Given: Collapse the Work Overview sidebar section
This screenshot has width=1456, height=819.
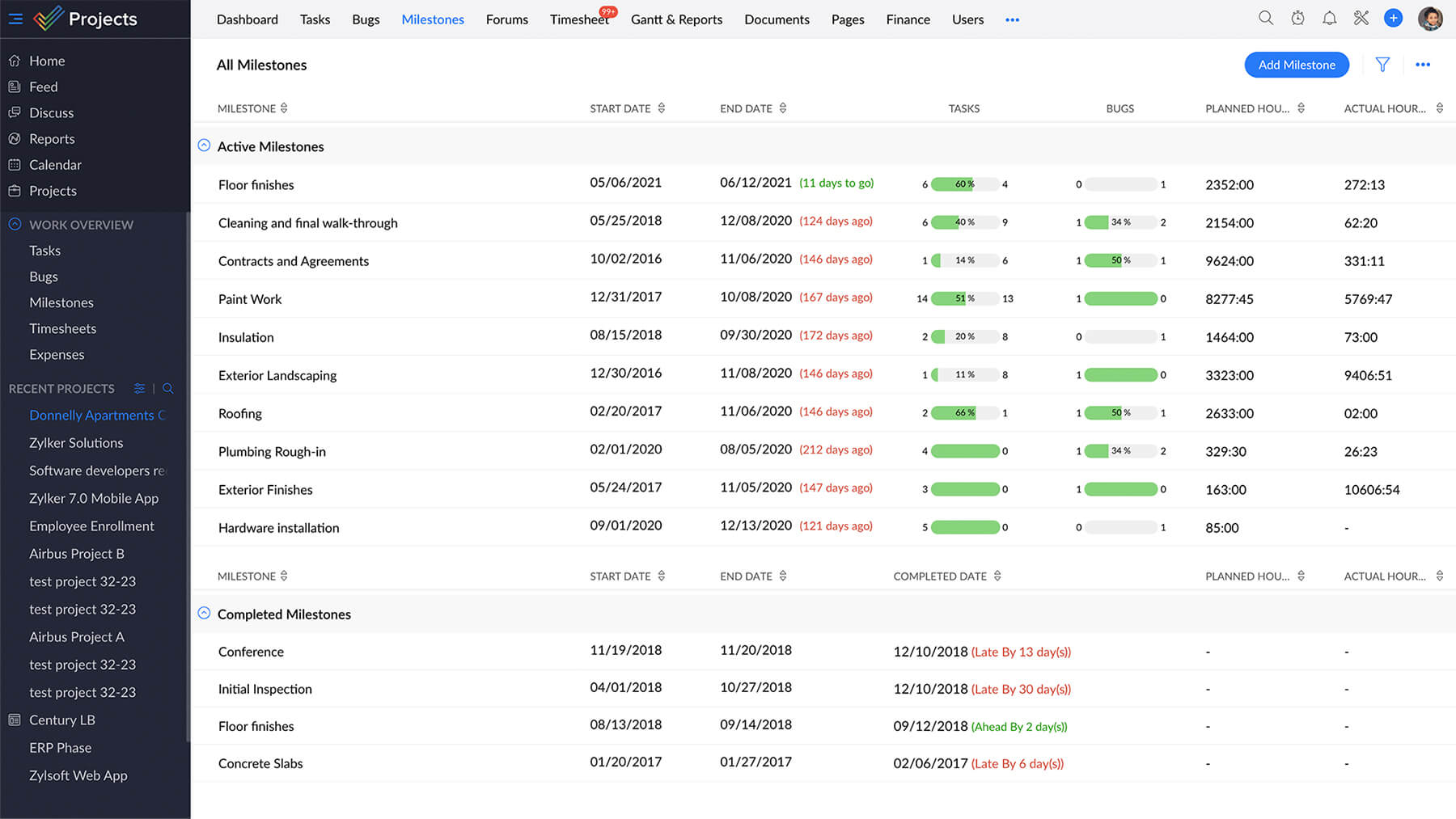Looking at the screenshot, I should 15,225.
